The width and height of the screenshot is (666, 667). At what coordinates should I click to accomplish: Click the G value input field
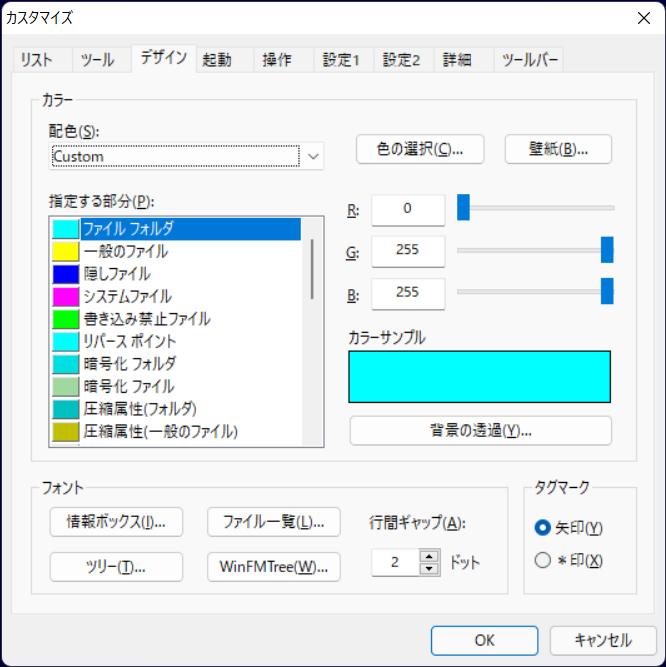click(408, 251)
